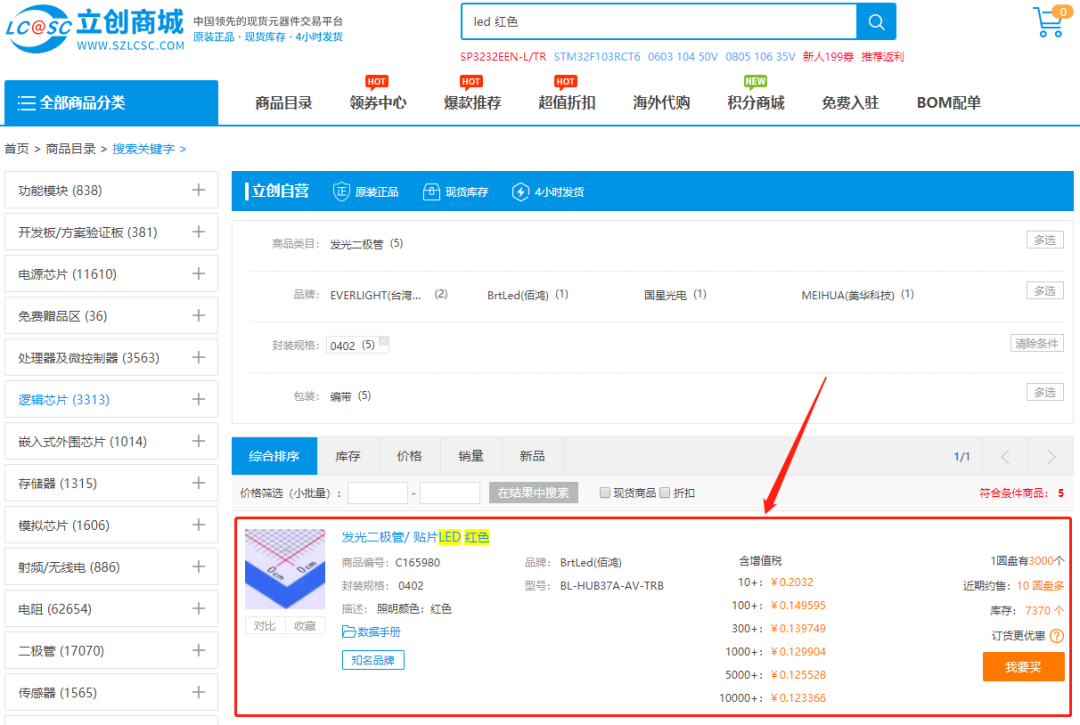Expand 嵌入式外围芯片 (1014) category
The height and width of the screenshot is (725, 1080).
point(198,441)
